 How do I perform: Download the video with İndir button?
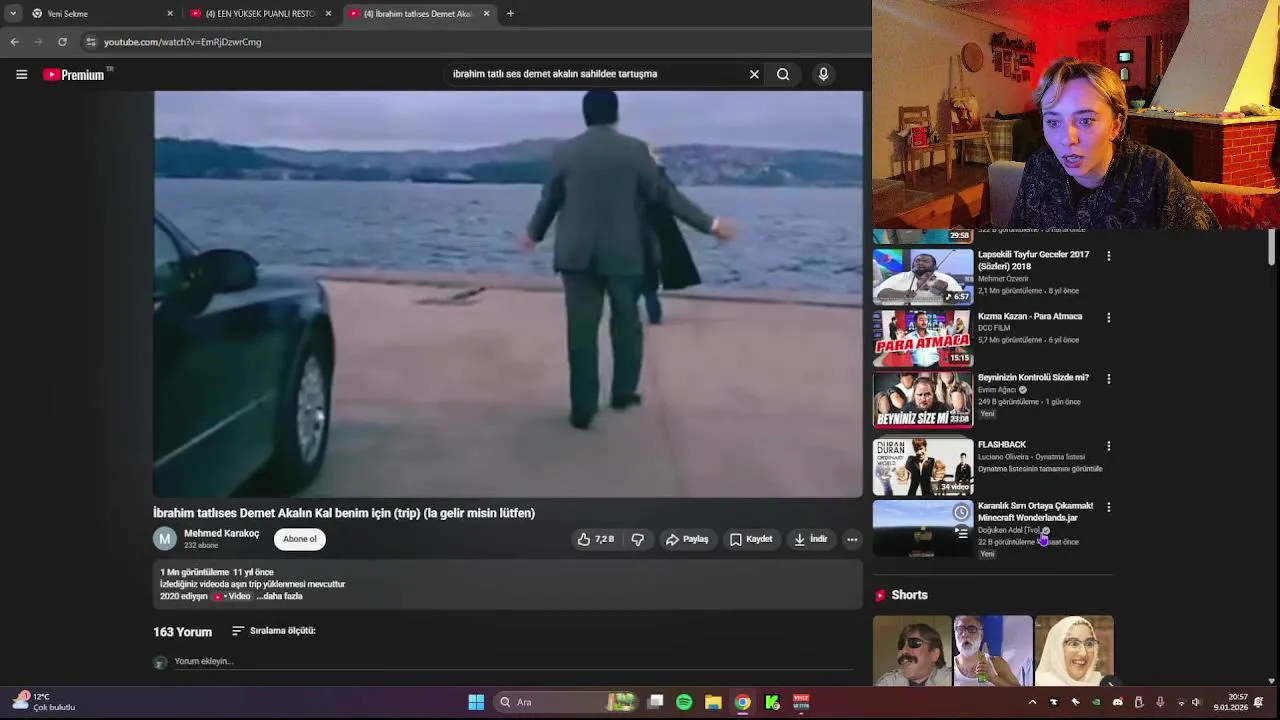[x=811, y=539]
